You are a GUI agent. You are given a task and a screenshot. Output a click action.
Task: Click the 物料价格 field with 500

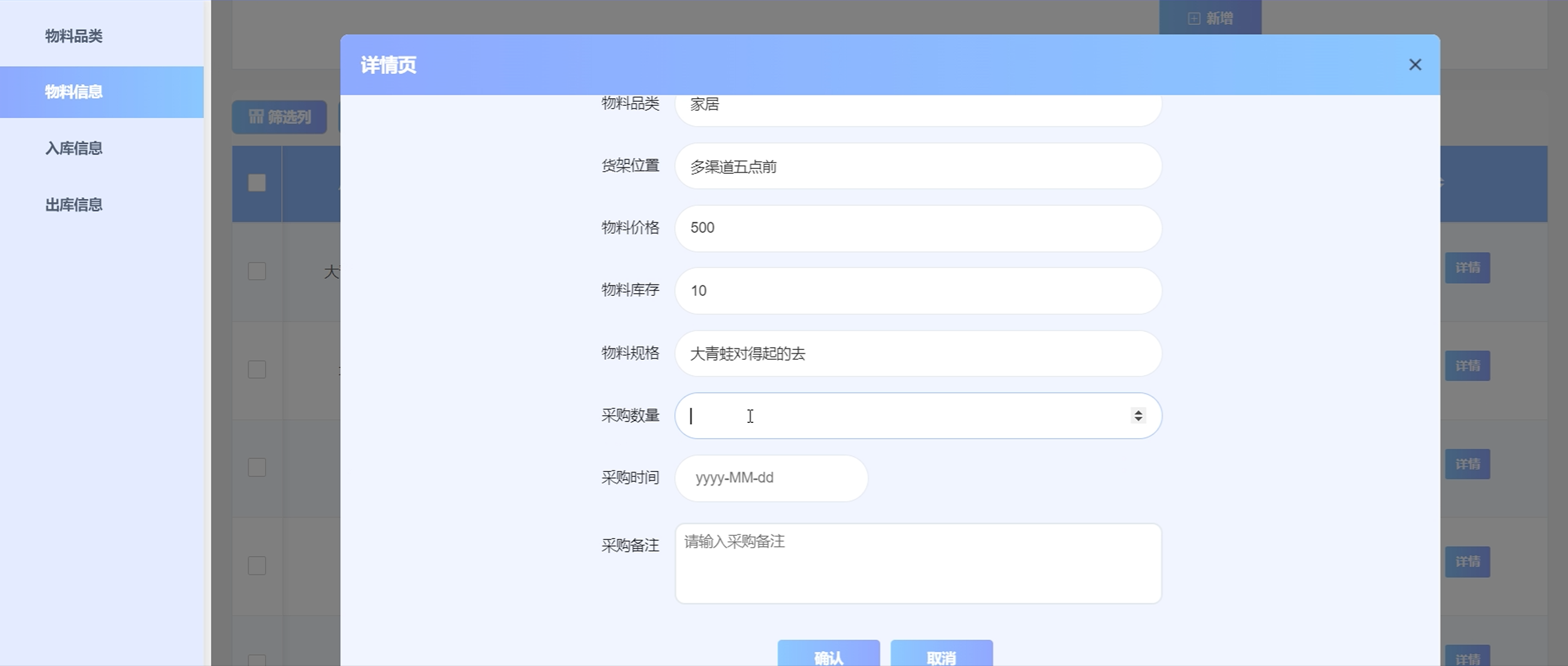917,228
